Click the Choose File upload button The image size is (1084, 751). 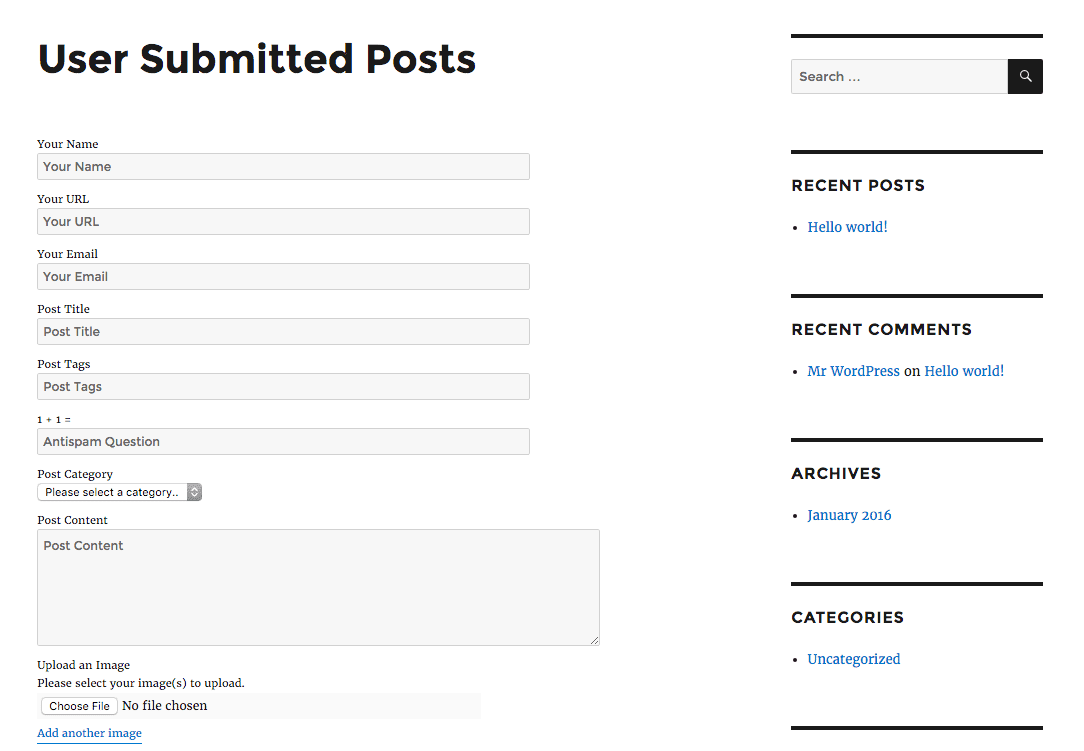[78, 705]
